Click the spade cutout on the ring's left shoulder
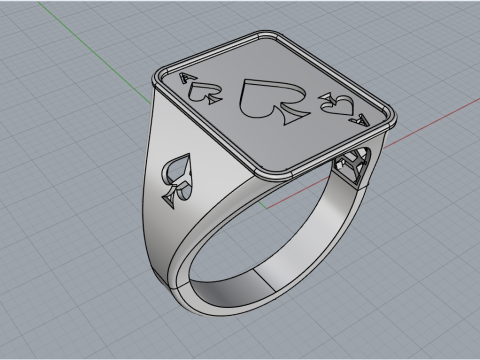Screen dimensions: 480x360 point(177,181)
